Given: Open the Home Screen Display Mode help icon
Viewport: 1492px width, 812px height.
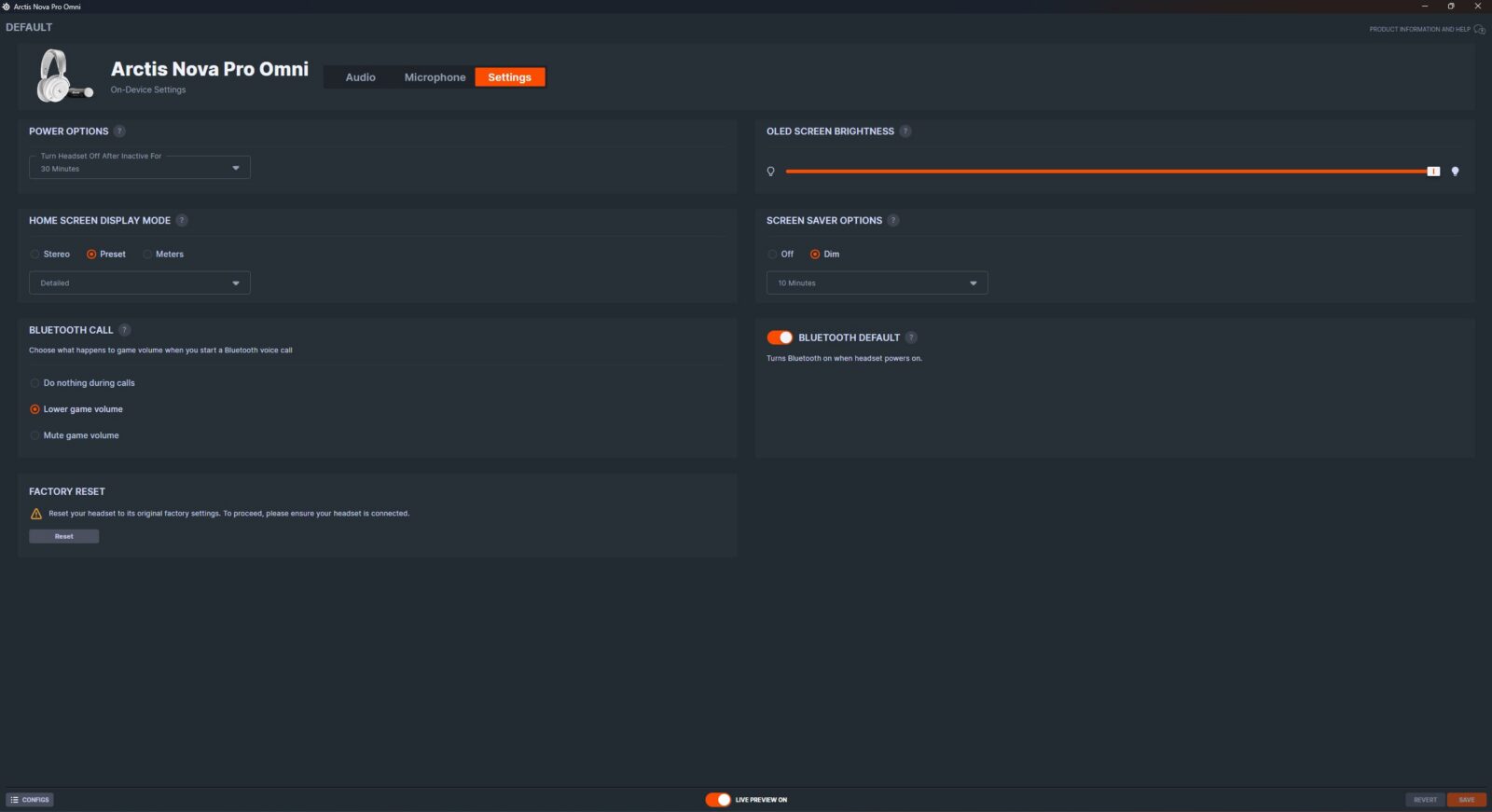Looking at the screenshot, I should click(x=182, y=221).
